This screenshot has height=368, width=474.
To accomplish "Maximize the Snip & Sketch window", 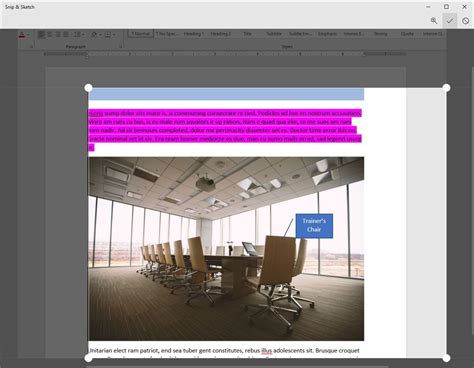I will pyautogui.click(x=446, y=7).
